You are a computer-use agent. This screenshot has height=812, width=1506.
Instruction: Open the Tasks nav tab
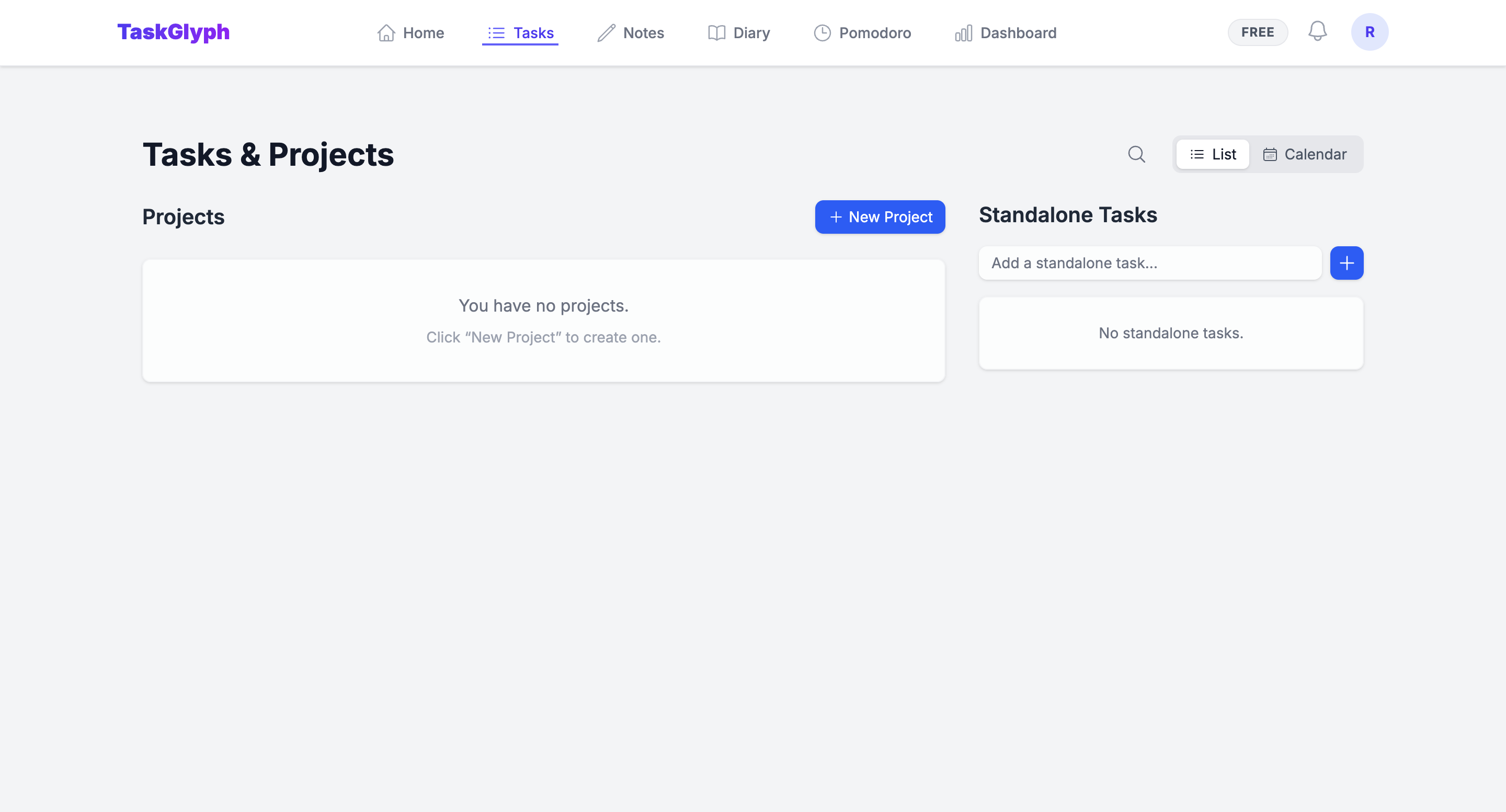coord(520,33)
